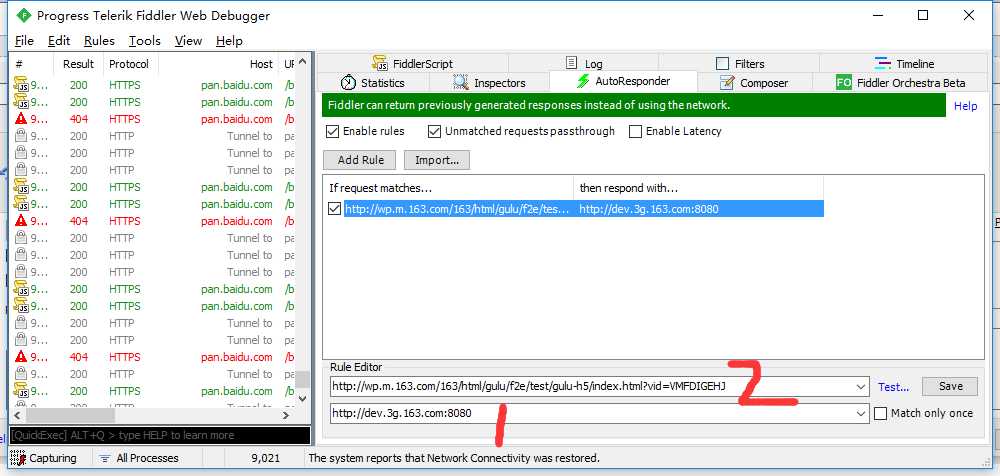This screenshot has width=1000, height=476.
Task: Open the Rules menu
Action: click(x=99, y=41)
